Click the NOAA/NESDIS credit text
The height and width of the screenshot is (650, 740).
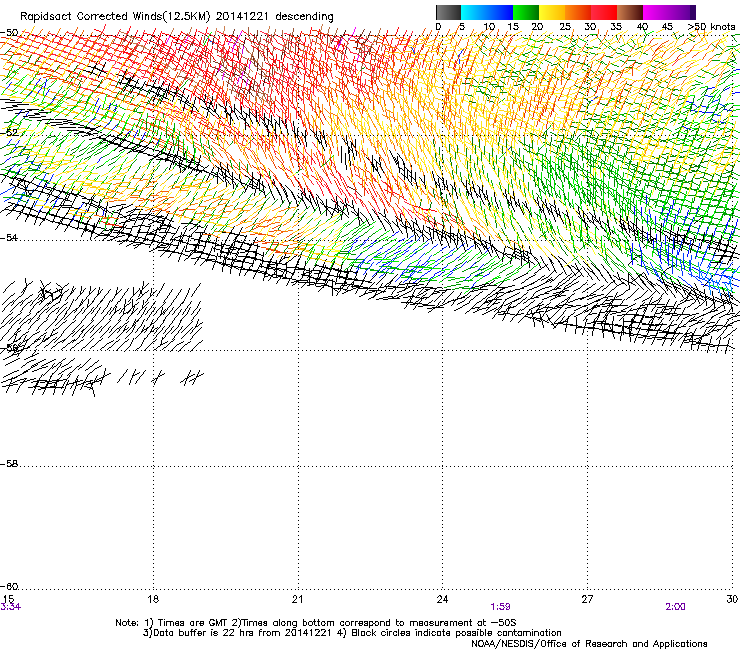589,644
